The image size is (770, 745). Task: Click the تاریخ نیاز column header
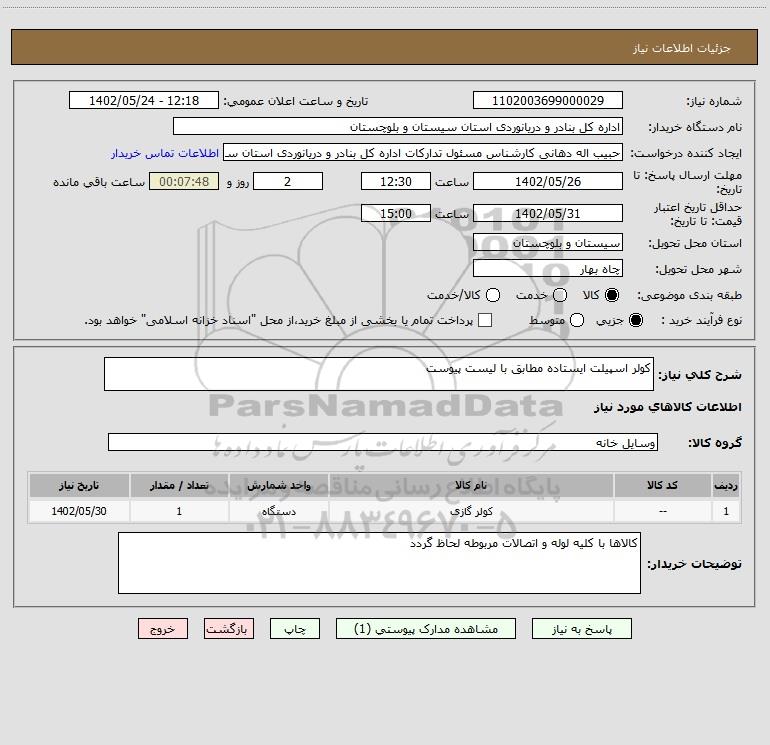[x=79, y=485]
